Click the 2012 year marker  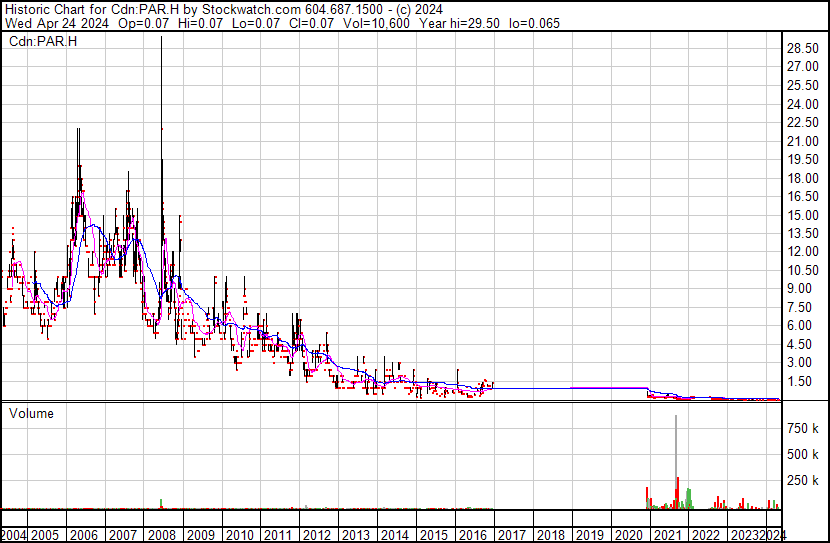click(x=317, y=534)
